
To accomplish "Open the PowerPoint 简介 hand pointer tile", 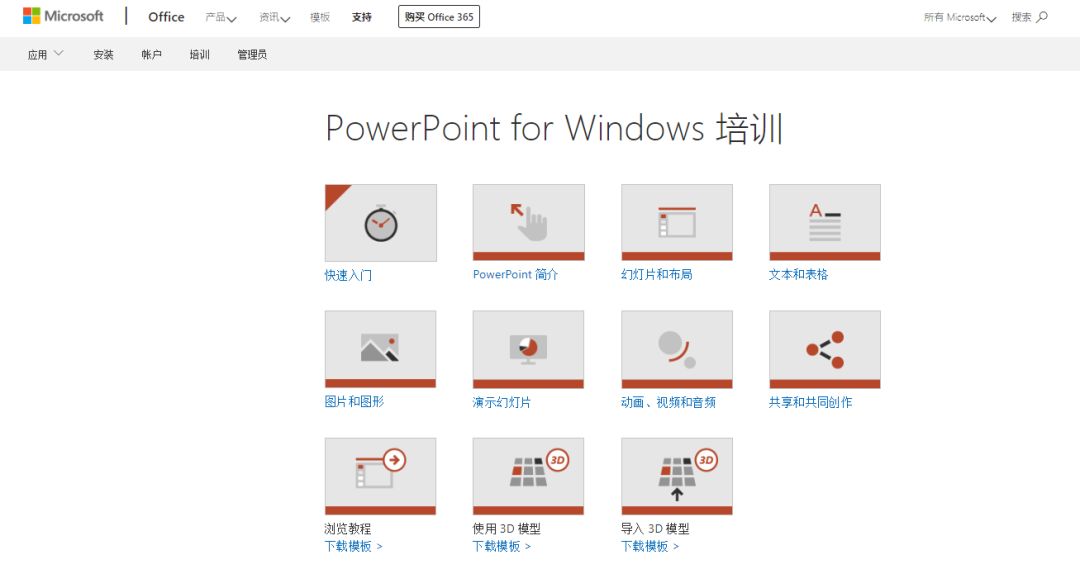I will click(x=528, y=222).
